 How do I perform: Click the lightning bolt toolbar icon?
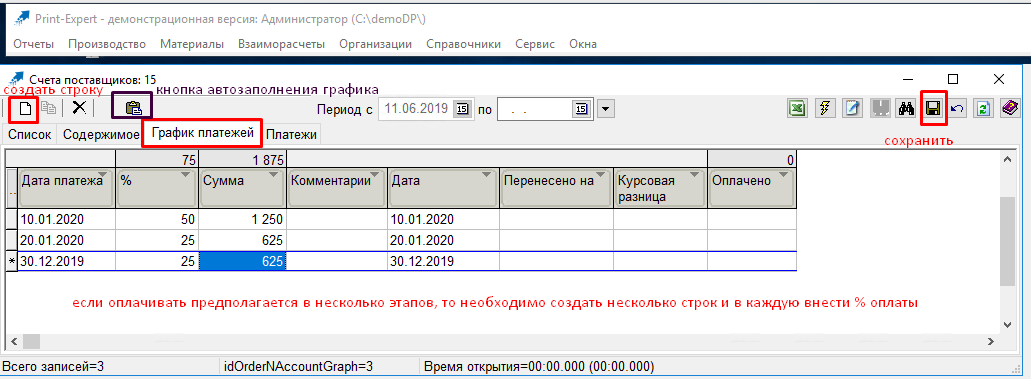click(825, 109)
